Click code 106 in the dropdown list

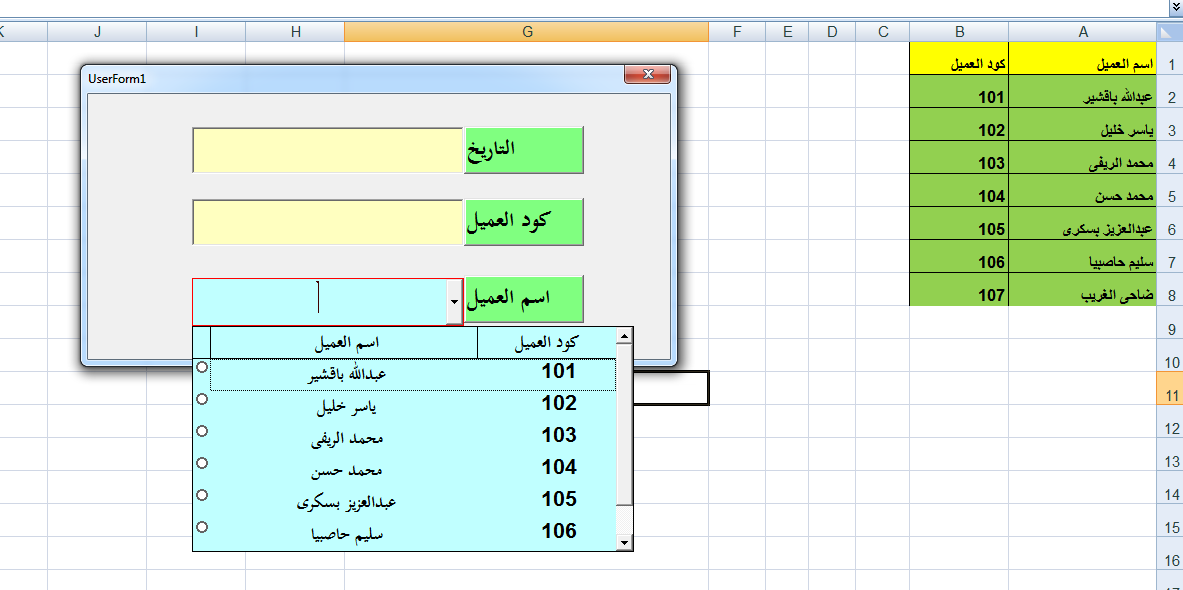(559, 530)
